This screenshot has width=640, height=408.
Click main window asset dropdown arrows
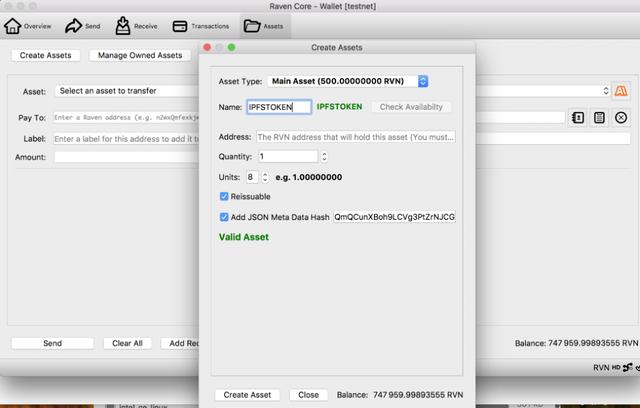click(606, 91)
